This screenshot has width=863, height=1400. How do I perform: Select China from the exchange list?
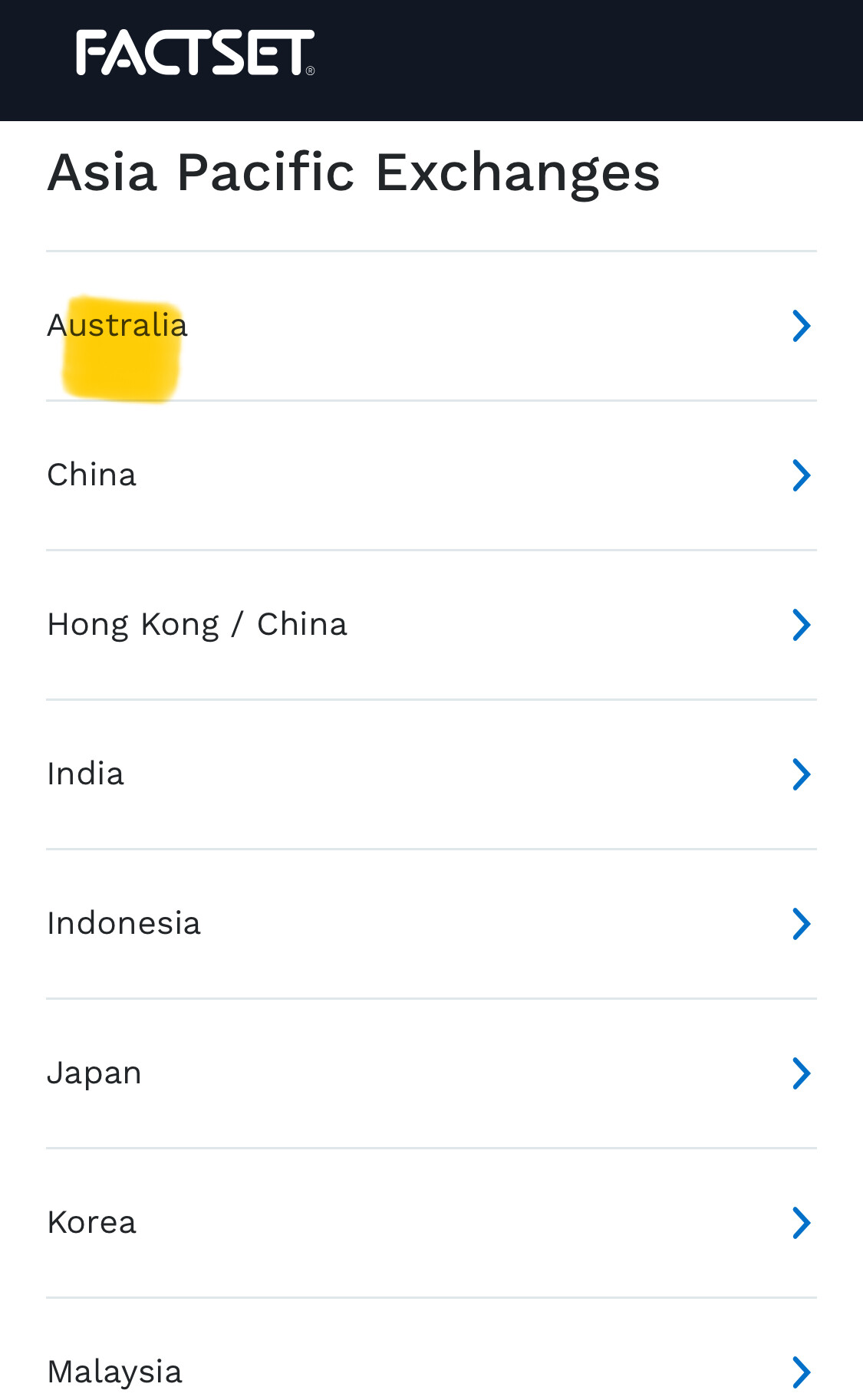point(92,475)
